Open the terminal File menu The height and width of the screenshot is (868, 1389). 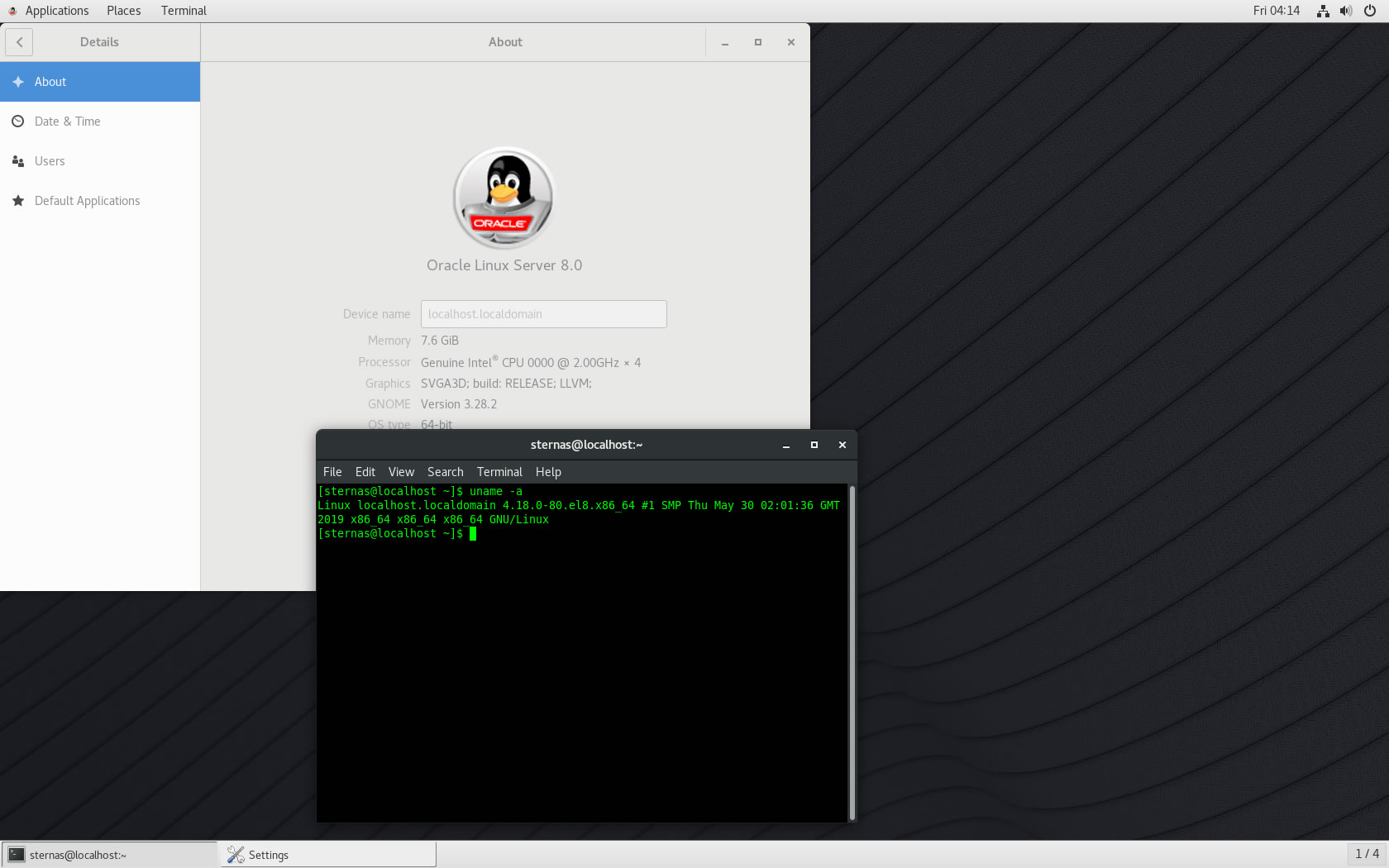332,472
